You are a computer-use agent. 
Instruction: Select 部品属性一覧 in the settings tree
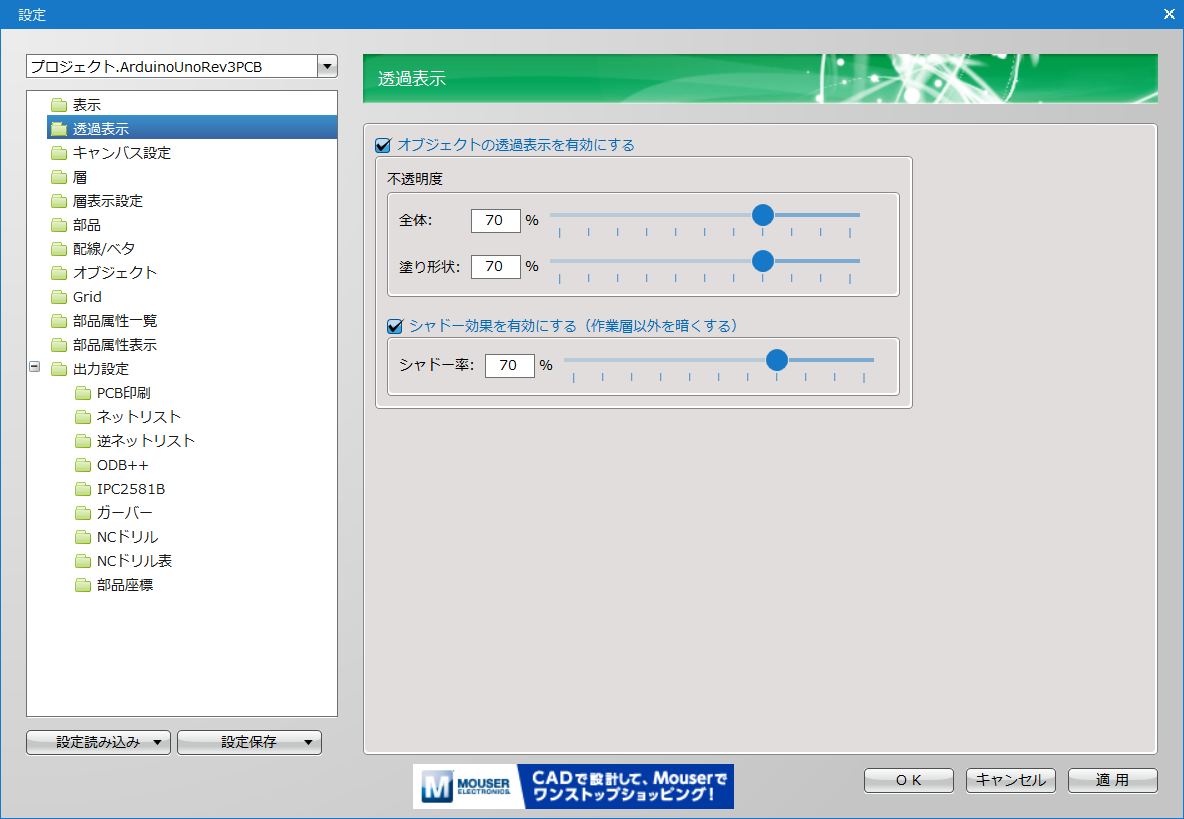tap(114, 321)
